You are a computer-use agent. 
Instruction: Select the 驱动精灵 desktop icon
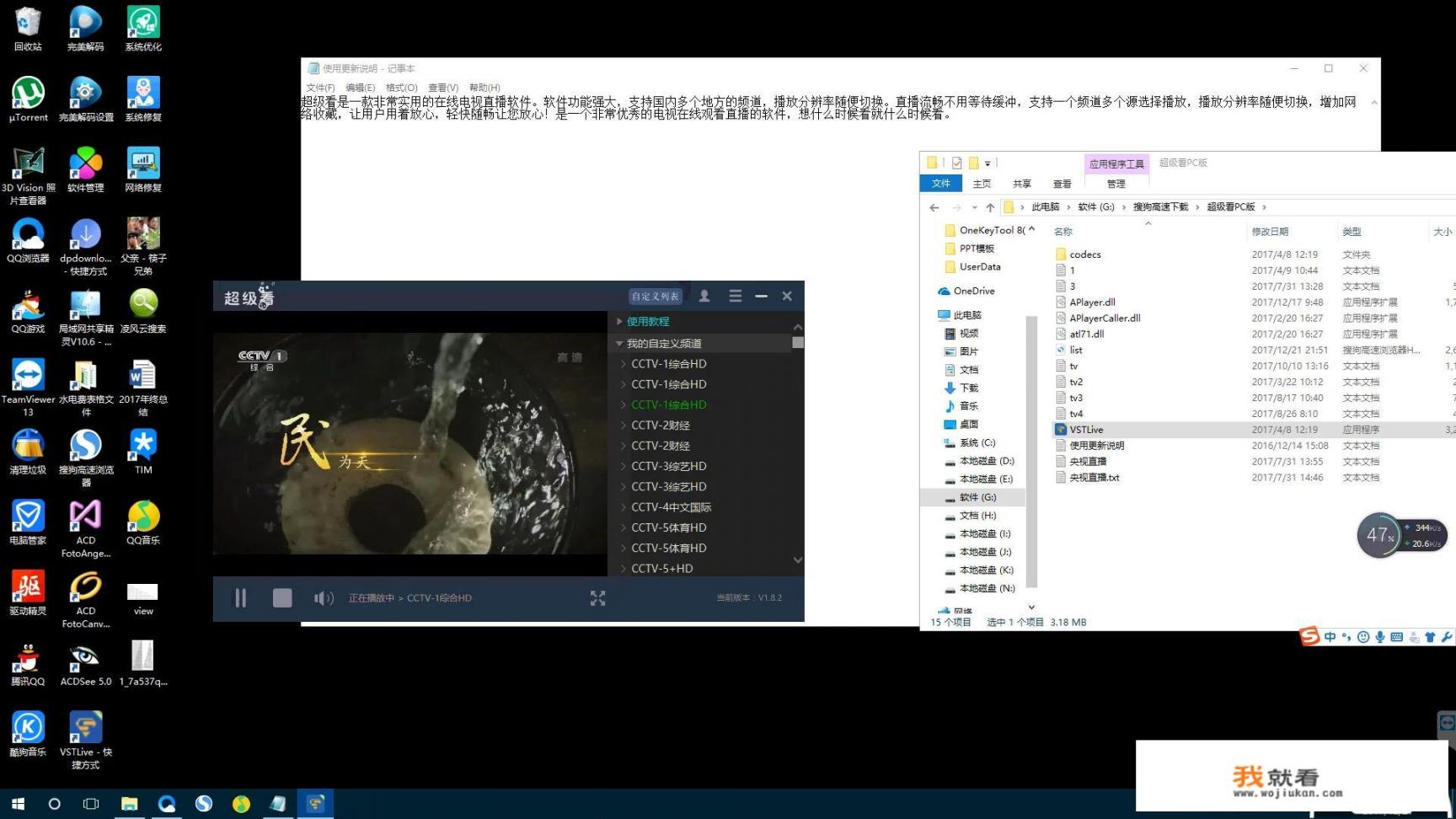tap(28, 593)
